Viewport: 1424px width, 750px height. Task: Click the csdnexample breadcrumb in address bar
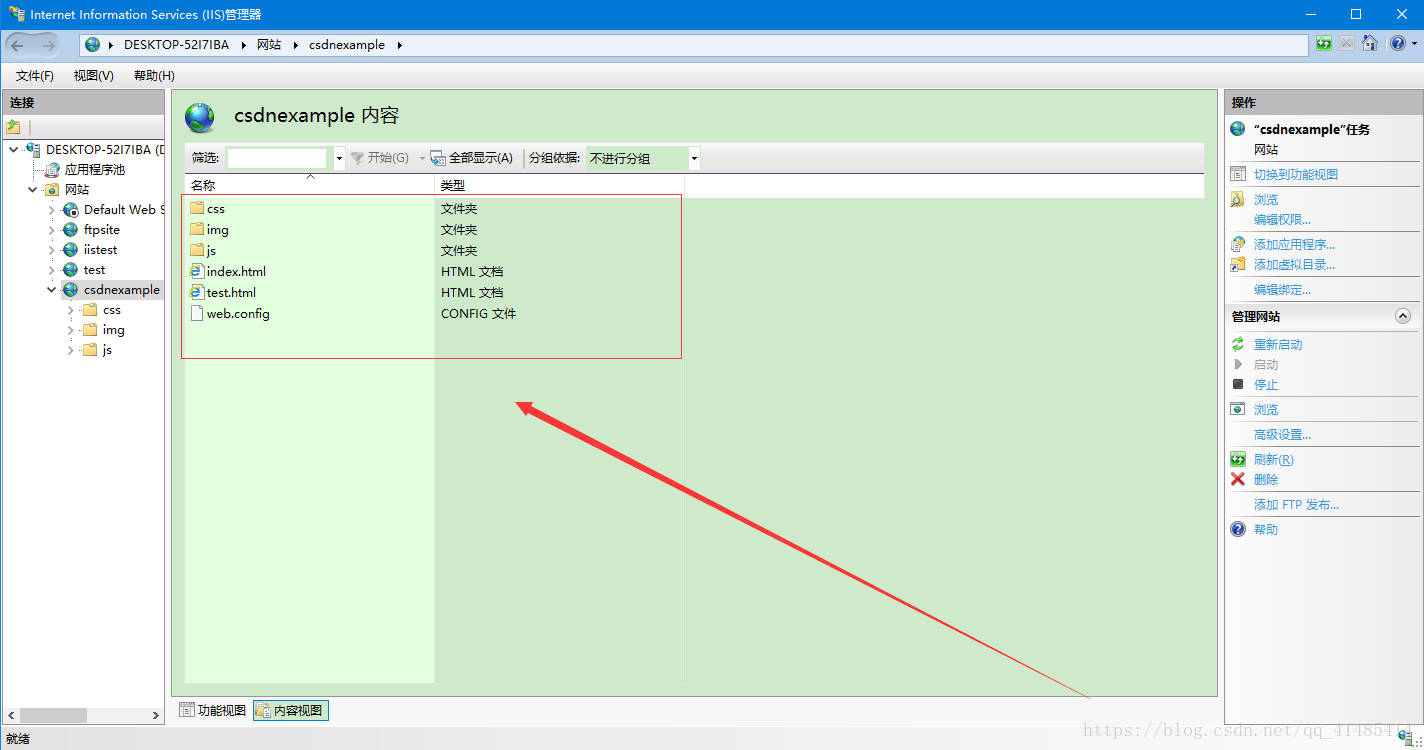tap(347, 45)
